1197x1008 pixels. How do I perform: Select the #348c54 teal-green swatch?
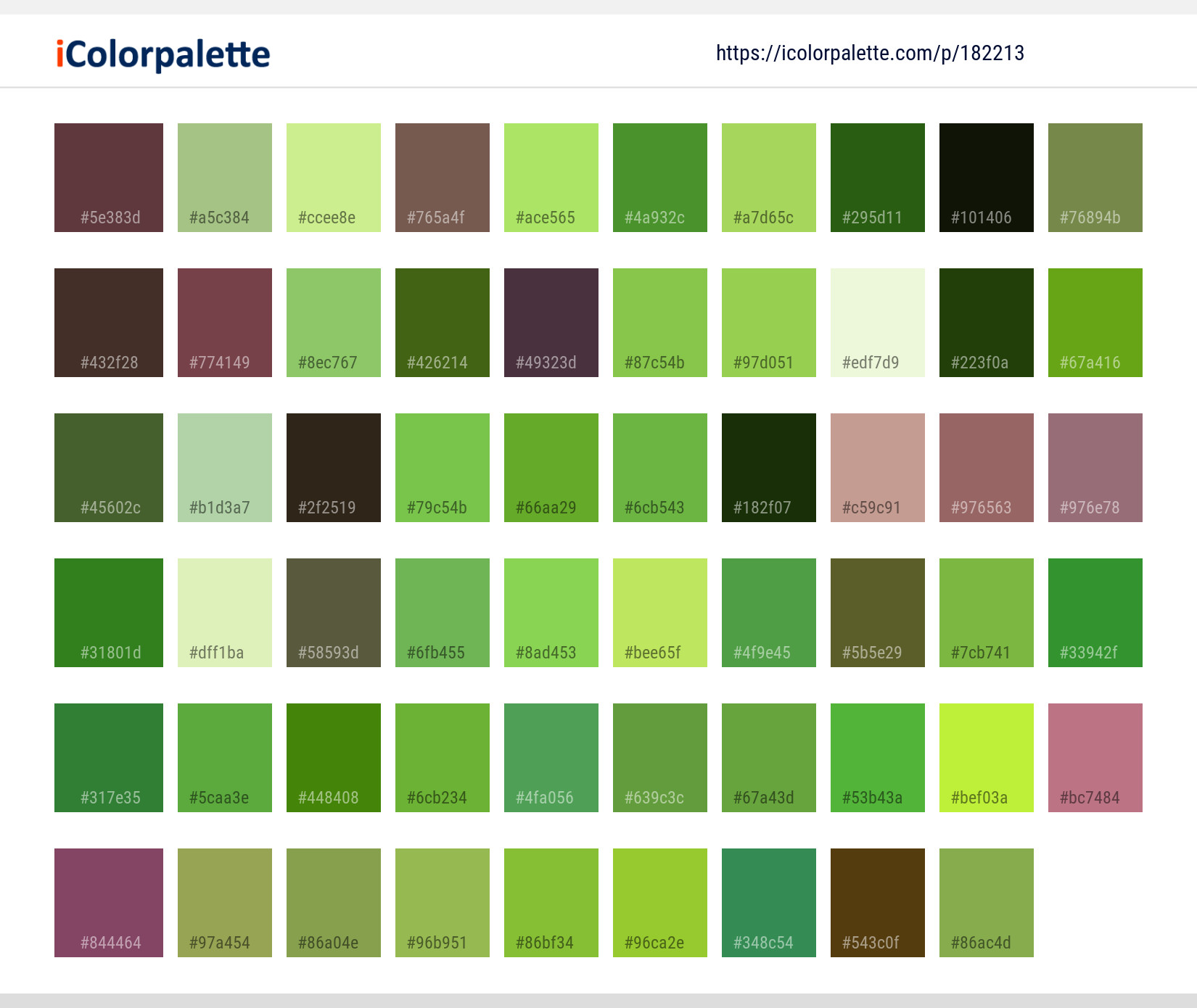coord(769,903)
